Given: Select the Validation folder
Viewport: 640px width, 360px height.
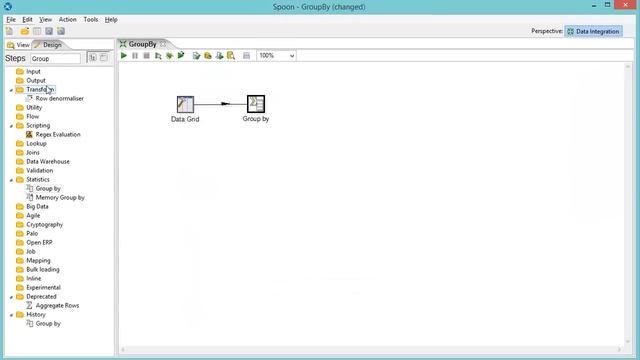Looking at the screenshot, I should click(39, 170).
